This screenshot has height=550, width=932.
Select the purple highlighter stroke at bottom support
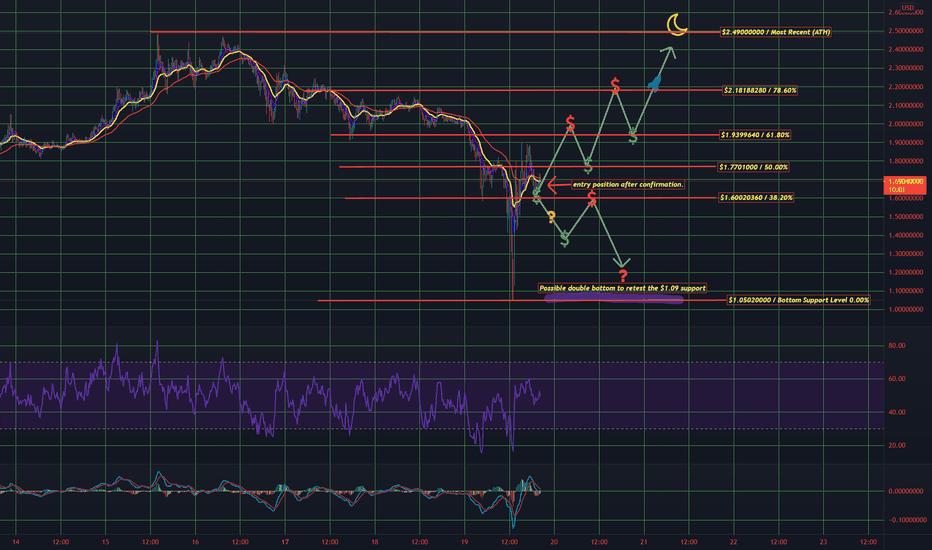pyautogui.click(x=614, y=300)
